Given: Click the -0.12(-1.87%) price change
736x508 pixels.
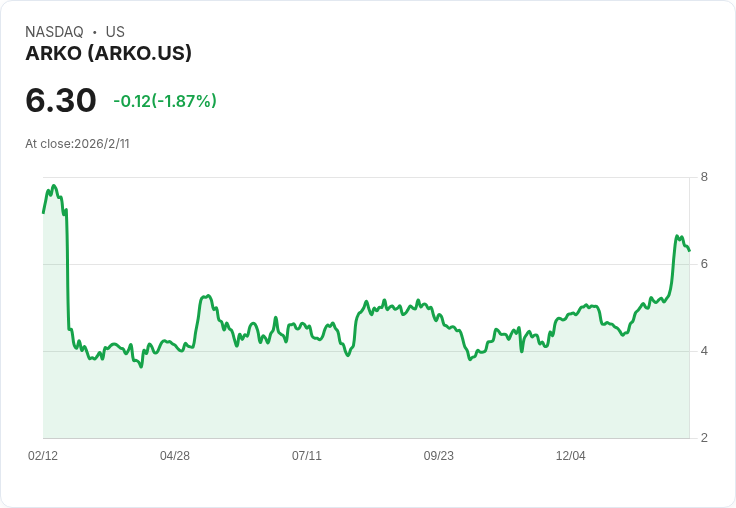Looking at the screenshot, I should point(165,101).
